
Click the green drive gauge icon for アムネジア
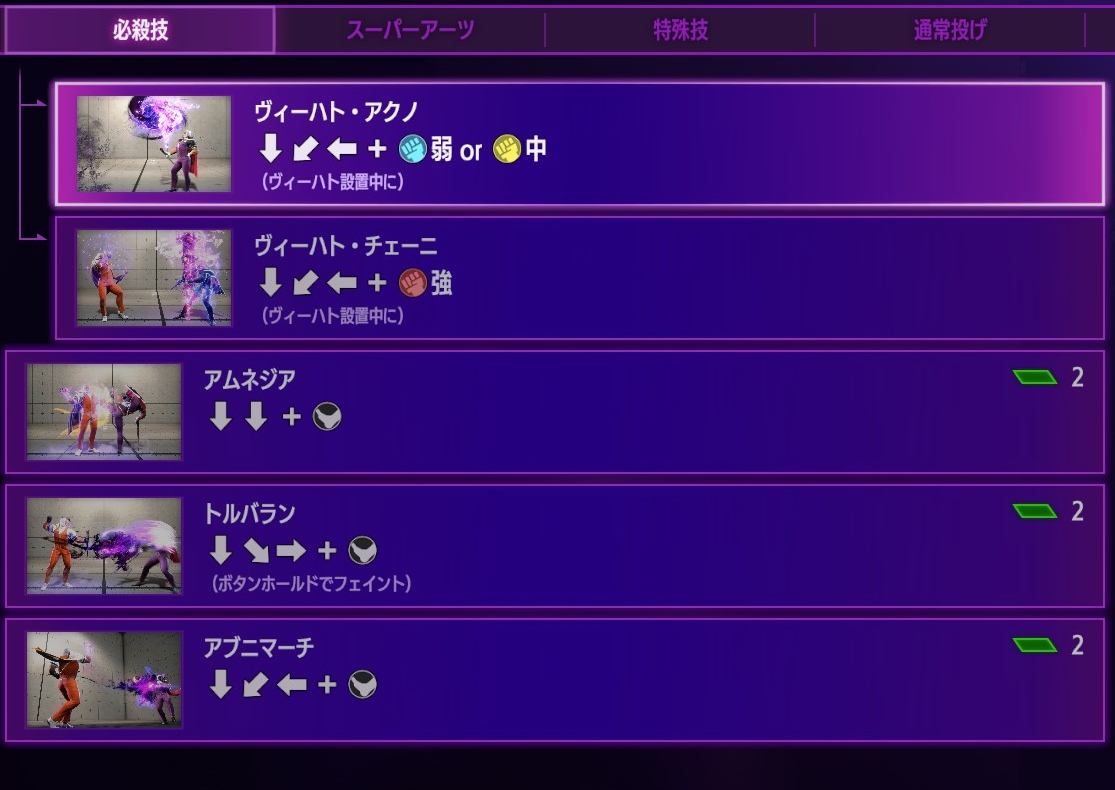coord(1035,377)
